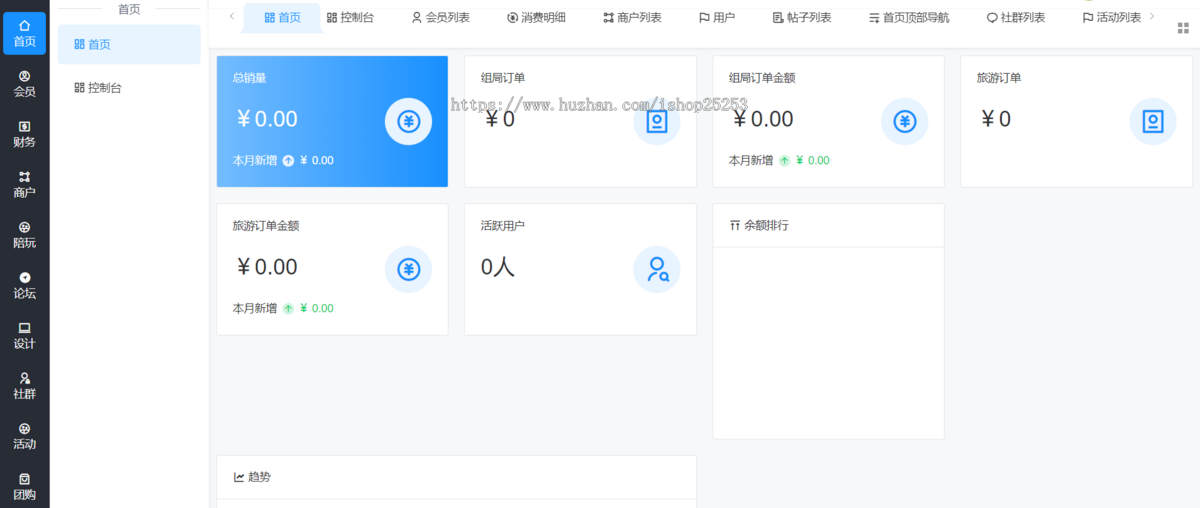Click the green up arrow in 组局订单金额 card

(x=784, y=160)
